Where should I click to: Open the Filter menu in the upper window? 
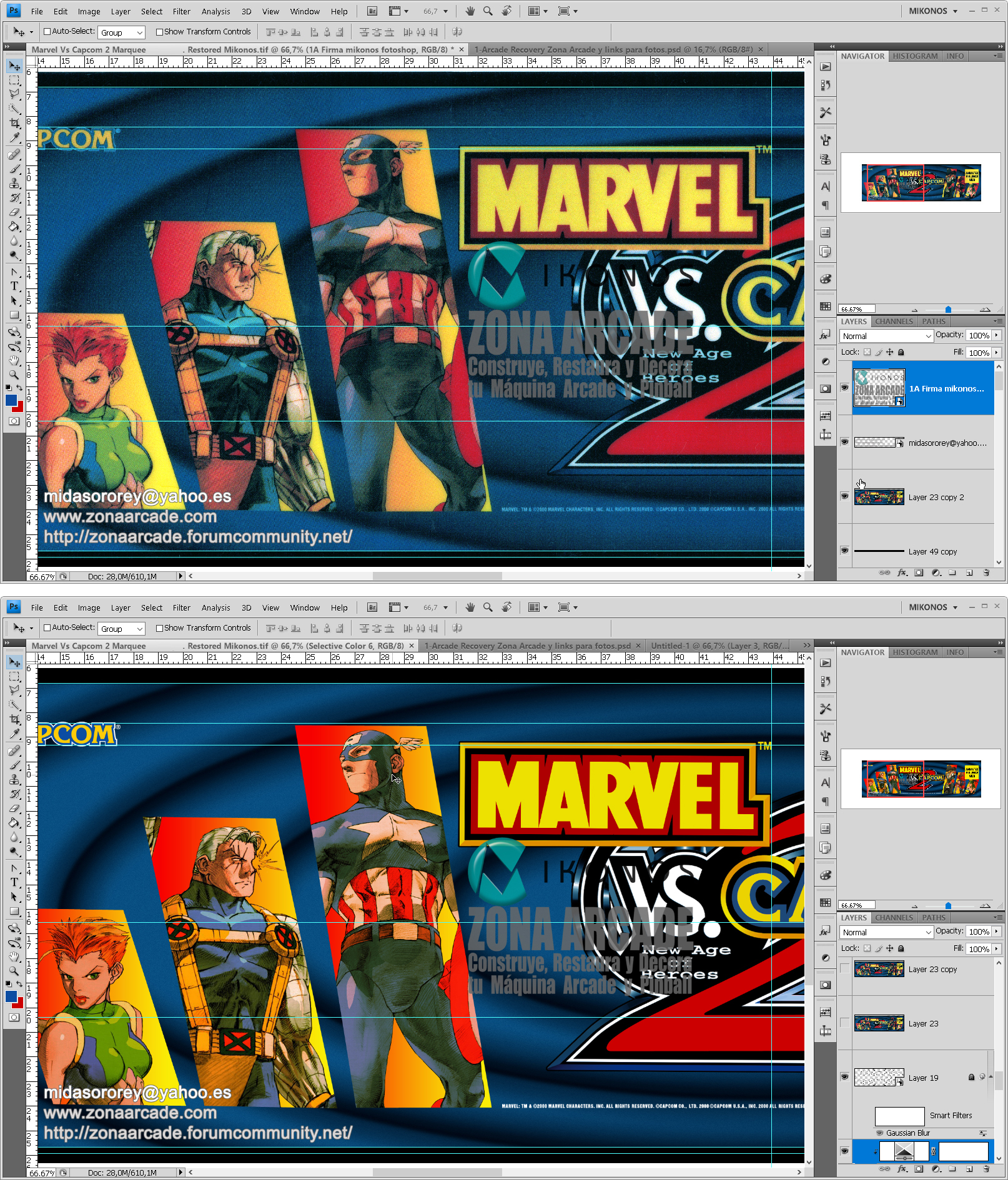tap(181, 11)
